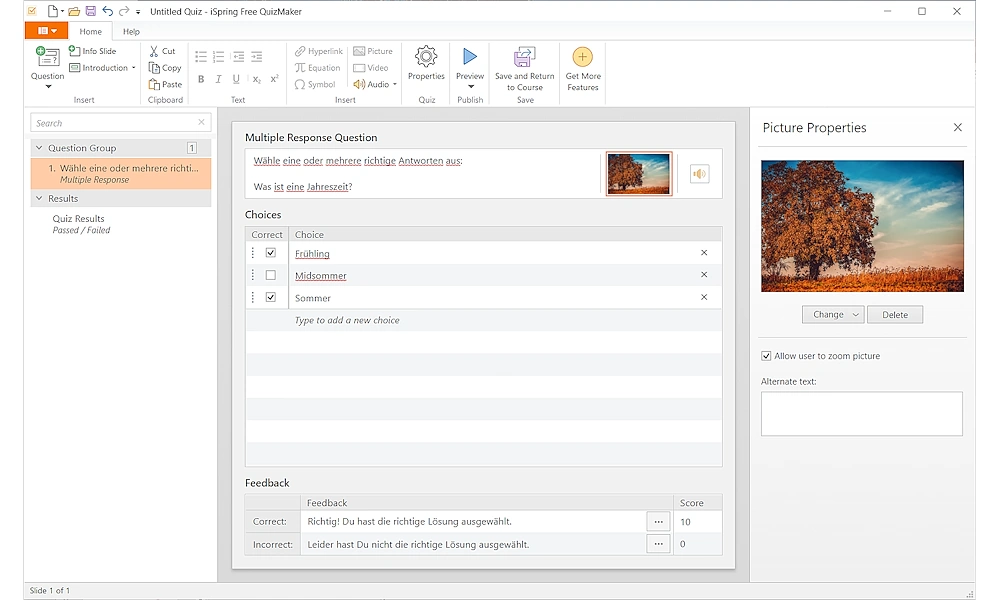Select question 1 in the slide list

(x=121, y=173)
